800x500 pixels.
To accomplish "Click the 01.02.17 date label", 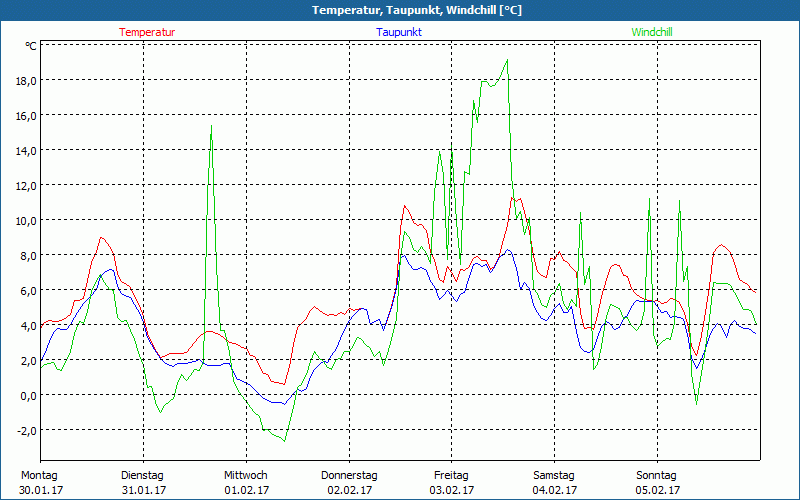I will click(x=246, y=490).
